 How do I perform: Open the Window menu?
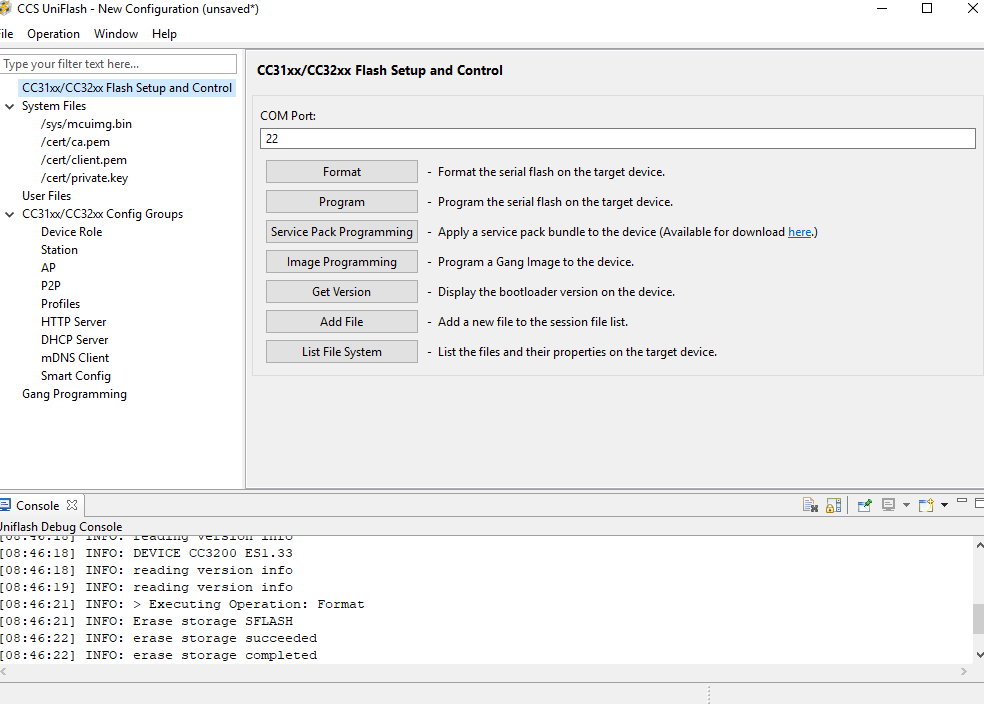116,34
